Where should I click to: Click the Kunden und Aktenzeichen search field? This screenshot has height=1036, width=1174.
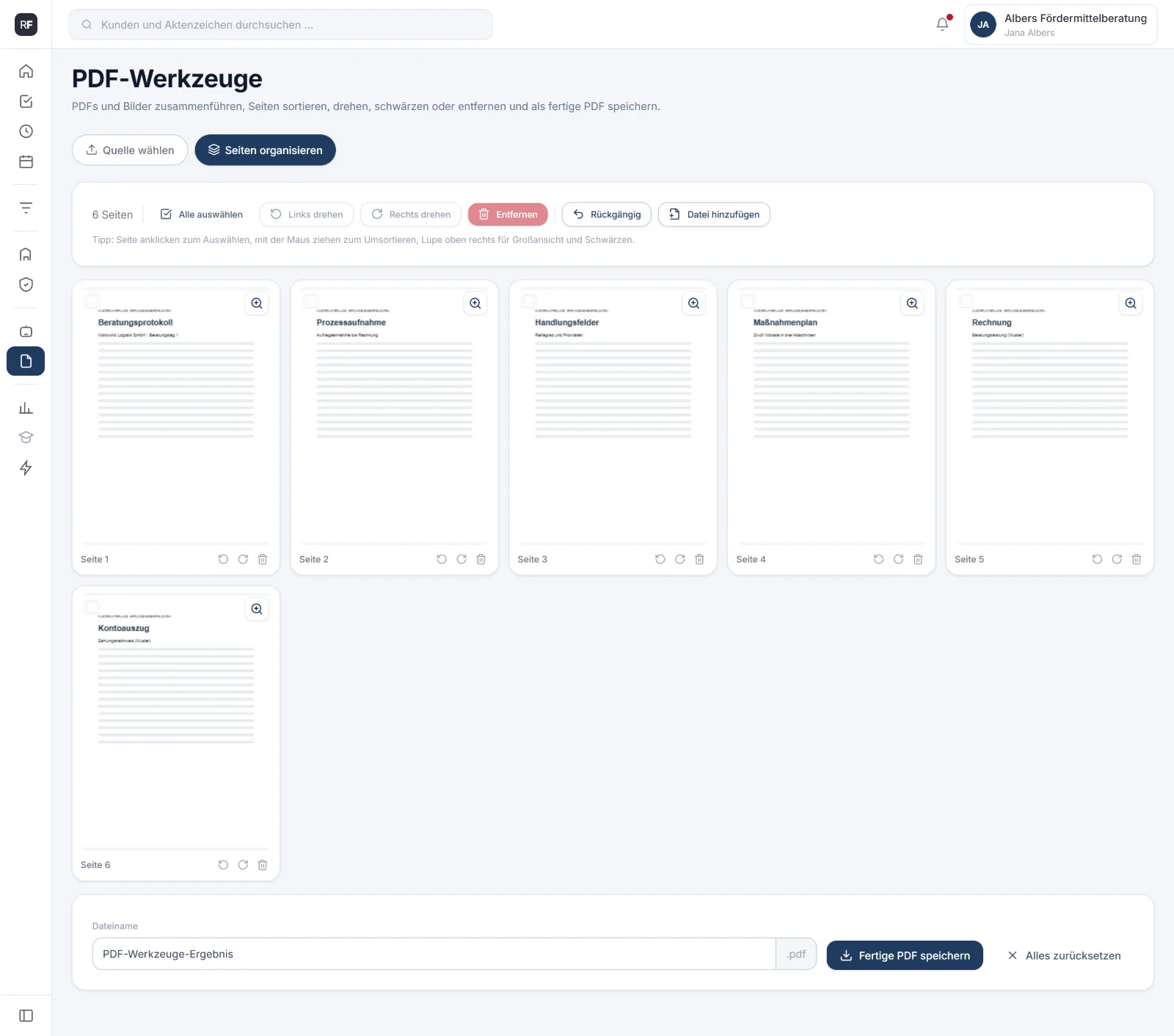(x=280, y=24)
